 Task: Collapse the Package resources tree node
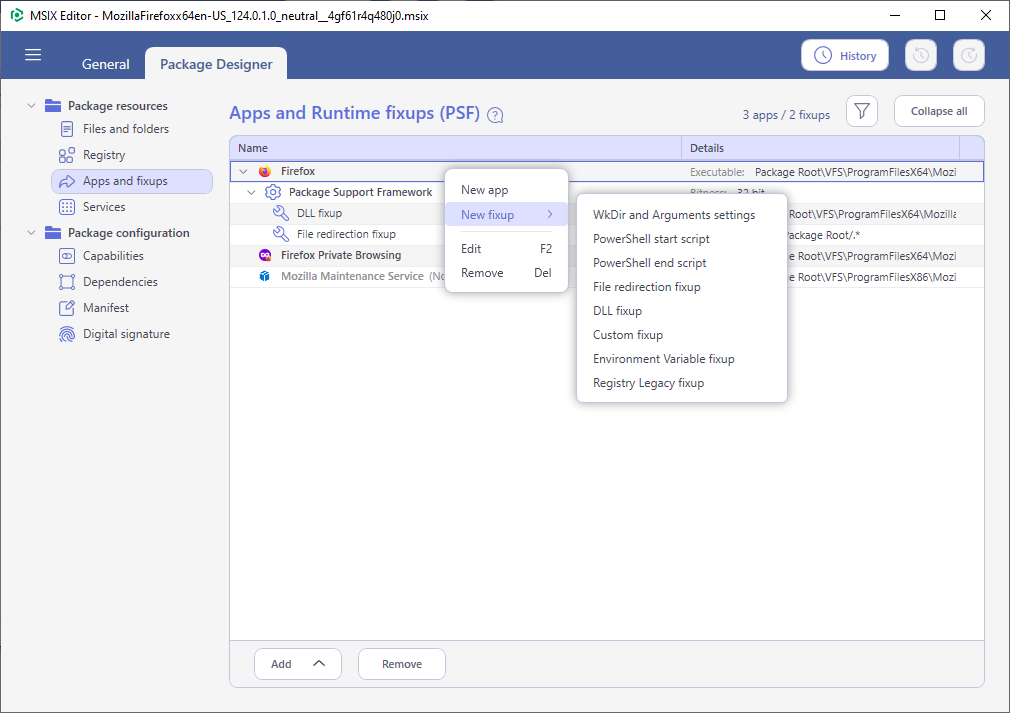tap(31, 106)
